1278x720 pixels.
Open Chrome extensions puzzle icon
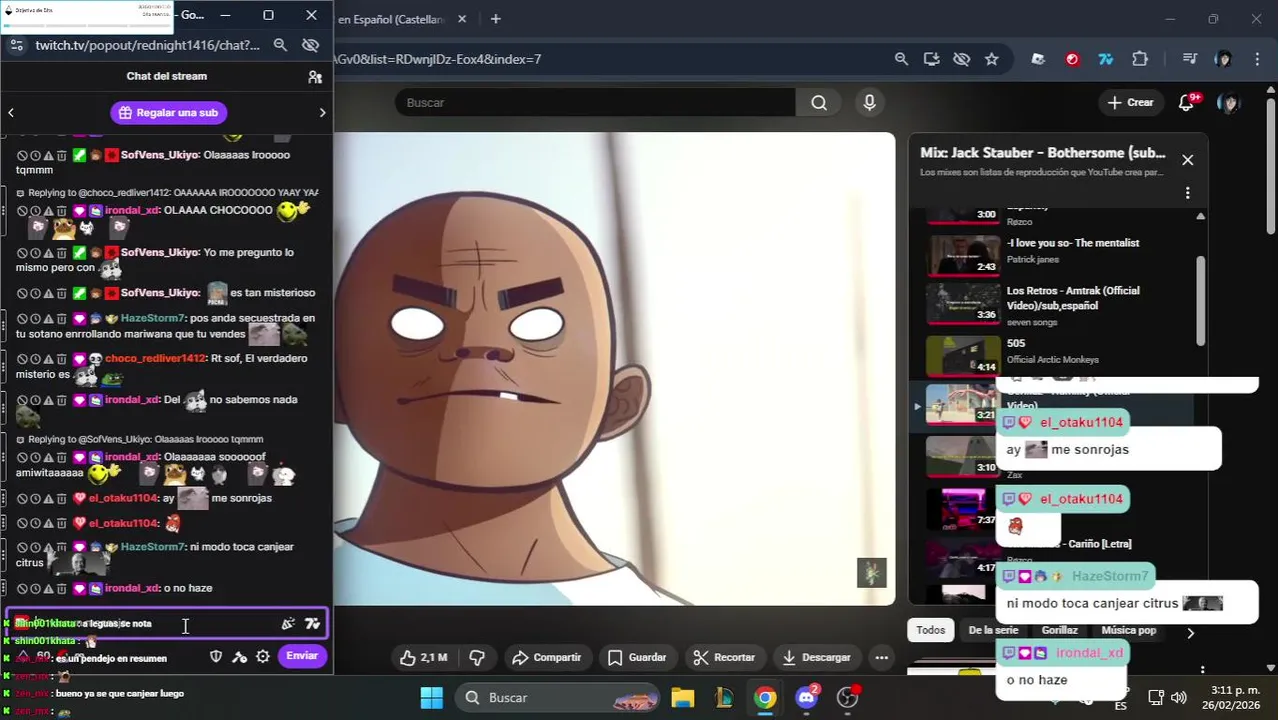tap(1139, 59)
